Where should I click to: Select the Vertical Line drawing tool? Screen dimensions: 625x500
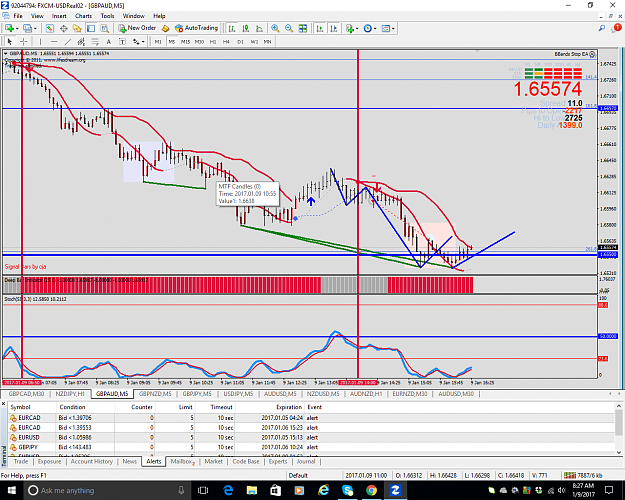pos(40,41)
